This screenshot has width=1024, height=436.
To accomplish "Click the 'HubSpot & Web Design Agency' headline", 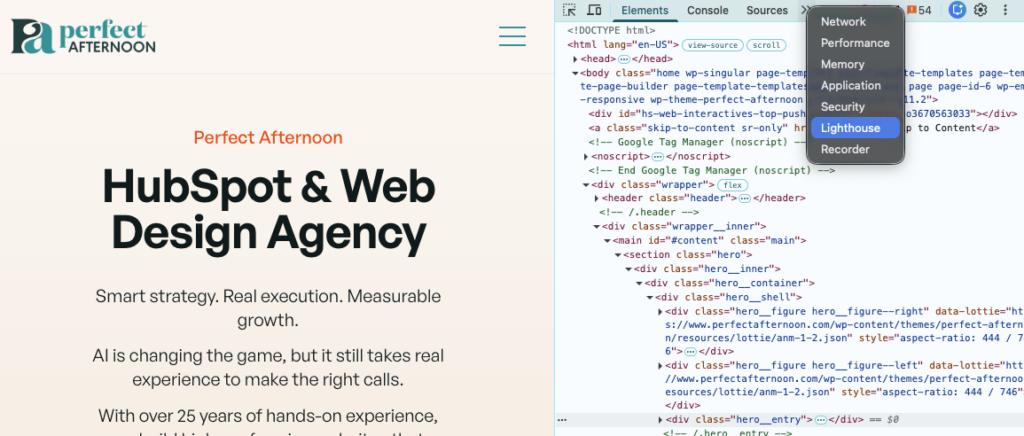I will 268,210.
